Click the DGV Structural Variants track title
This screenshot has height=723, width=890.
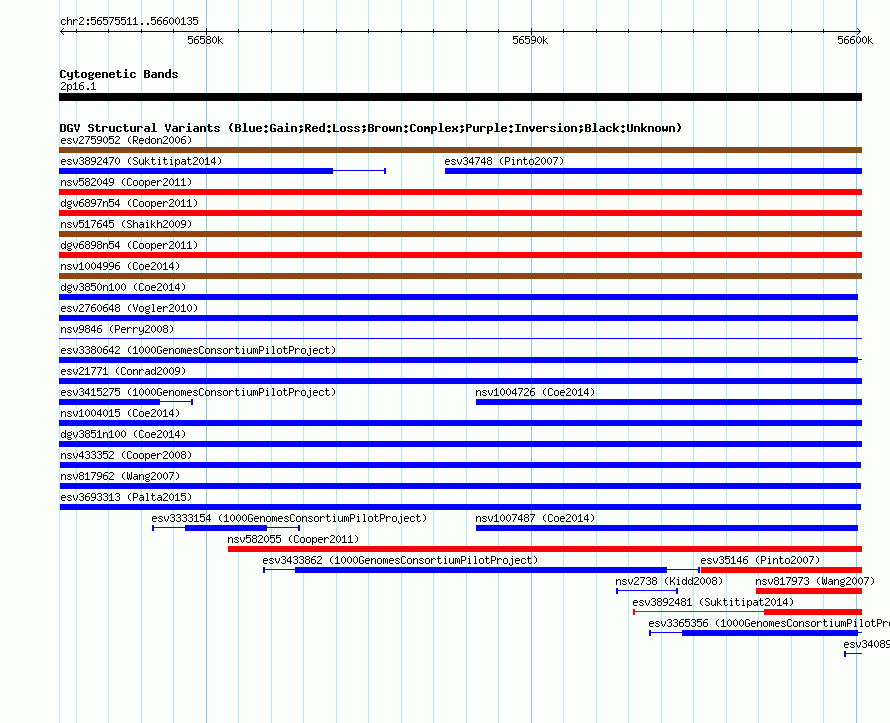371,128
